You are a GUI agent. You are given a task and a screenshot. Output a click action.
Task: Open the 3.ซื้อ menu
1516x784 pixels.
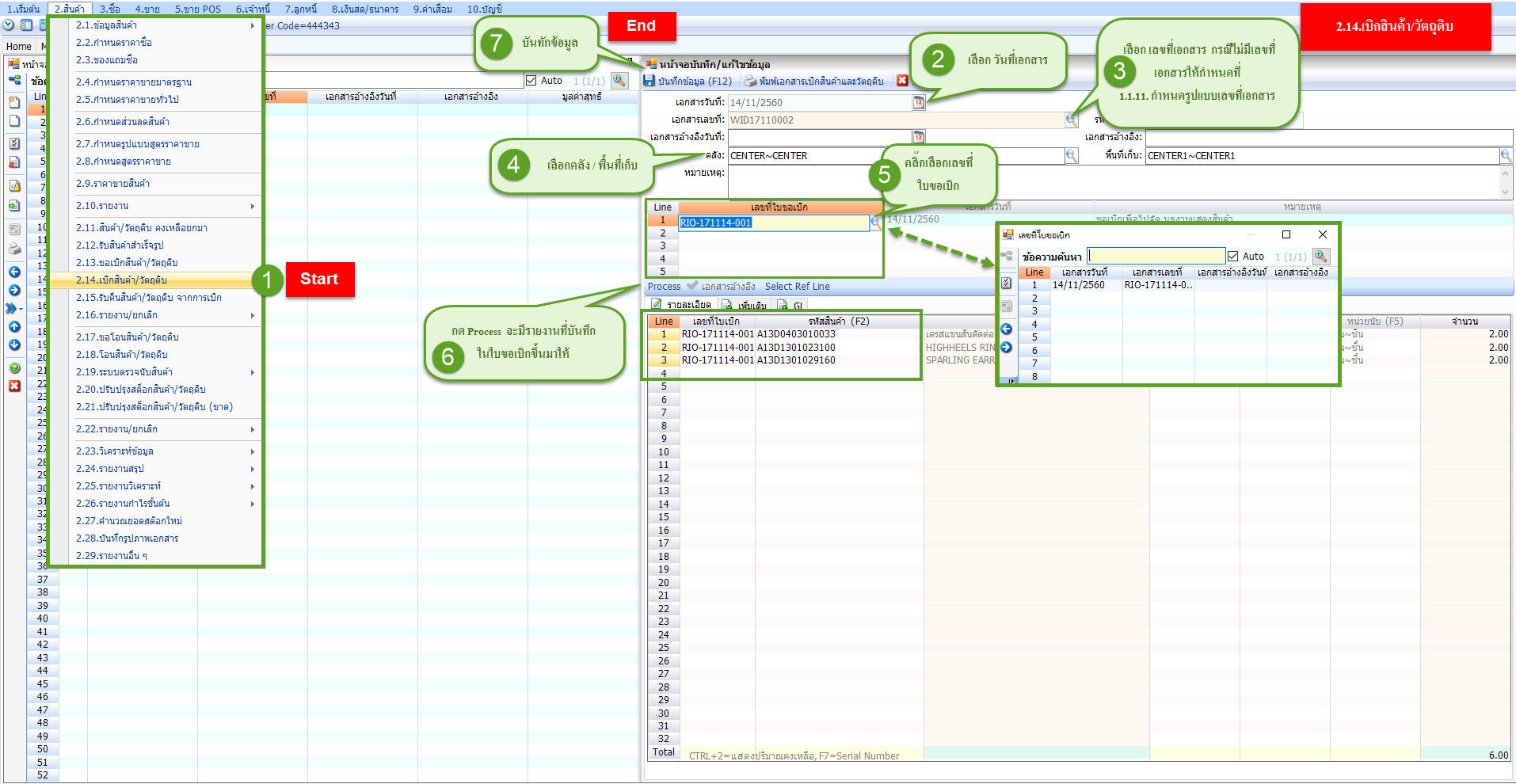[x=110, y=9]
